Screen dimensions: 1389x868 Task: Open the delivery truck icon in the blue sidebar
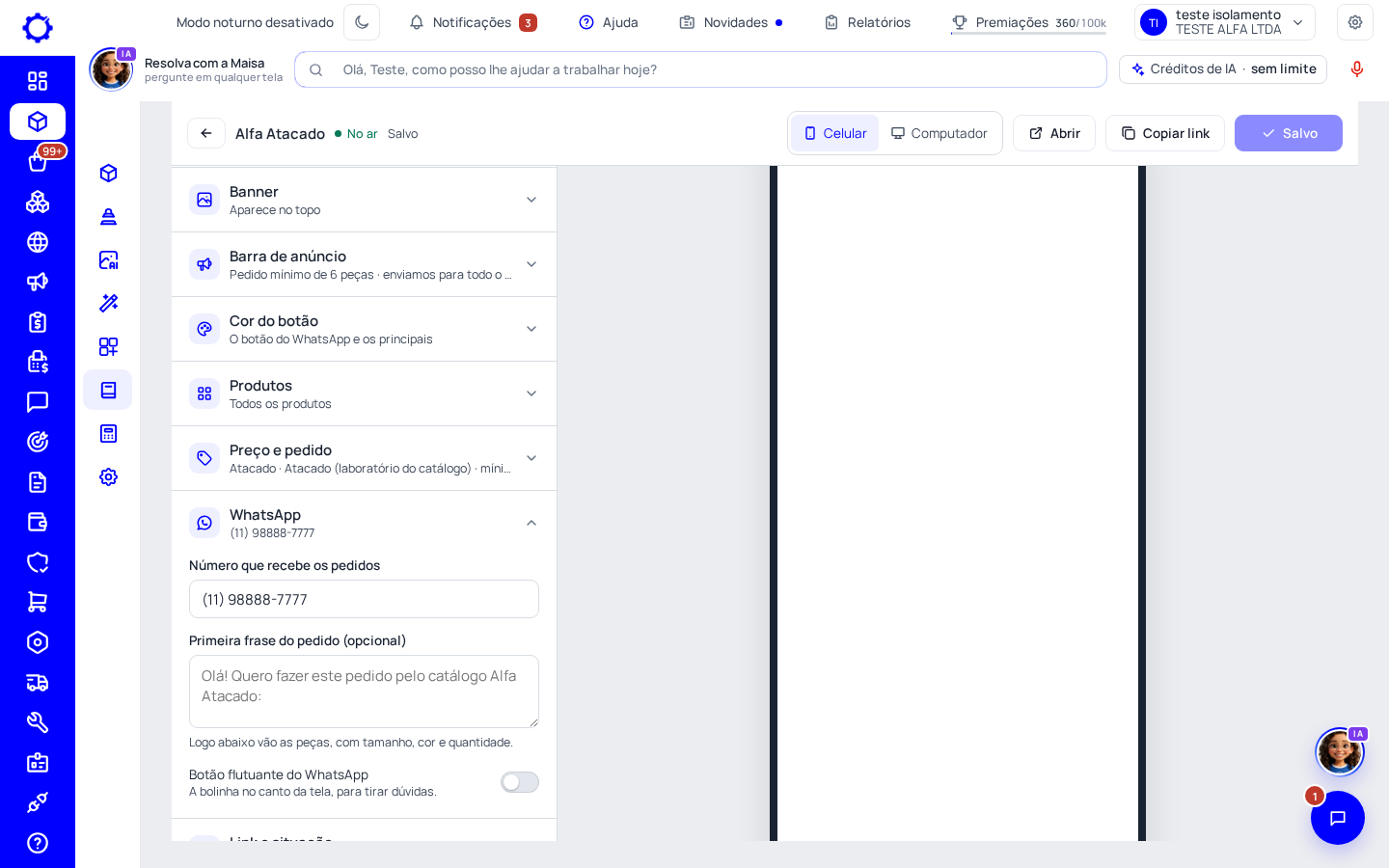coord(38,683)
